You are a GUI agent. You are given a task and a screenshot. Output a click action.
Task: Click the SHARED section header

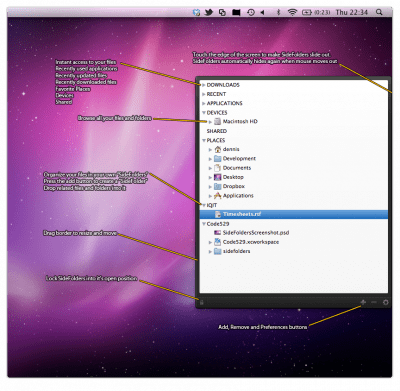click(x=217, y=131)
